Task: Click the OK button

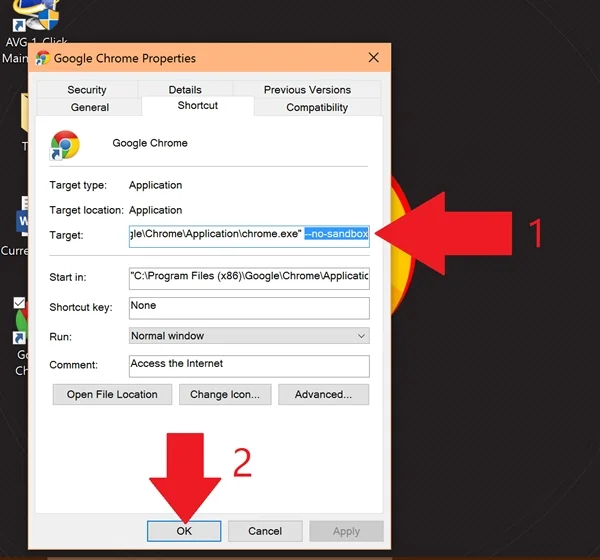Action: pos(184,531)
